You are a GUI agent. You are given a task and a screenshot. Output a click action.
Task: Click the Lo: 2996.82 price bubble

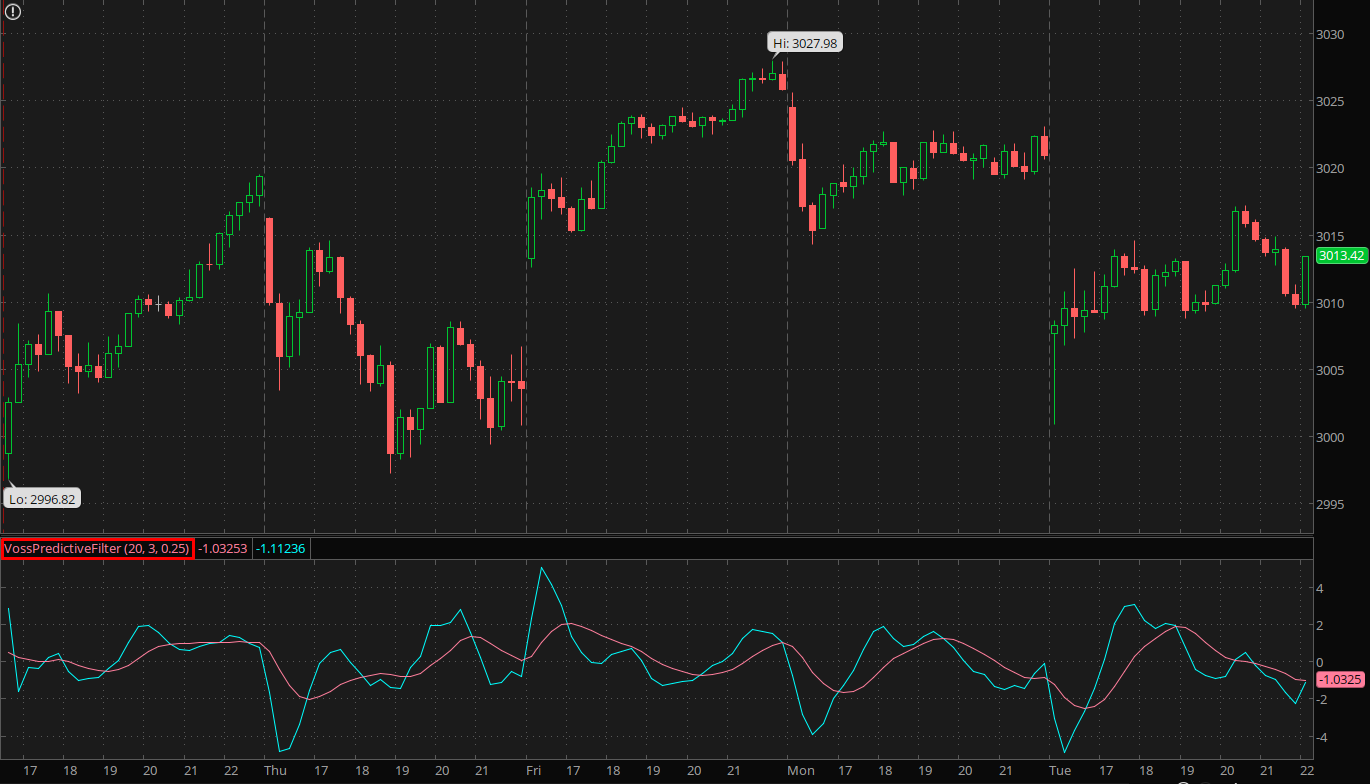42,498
